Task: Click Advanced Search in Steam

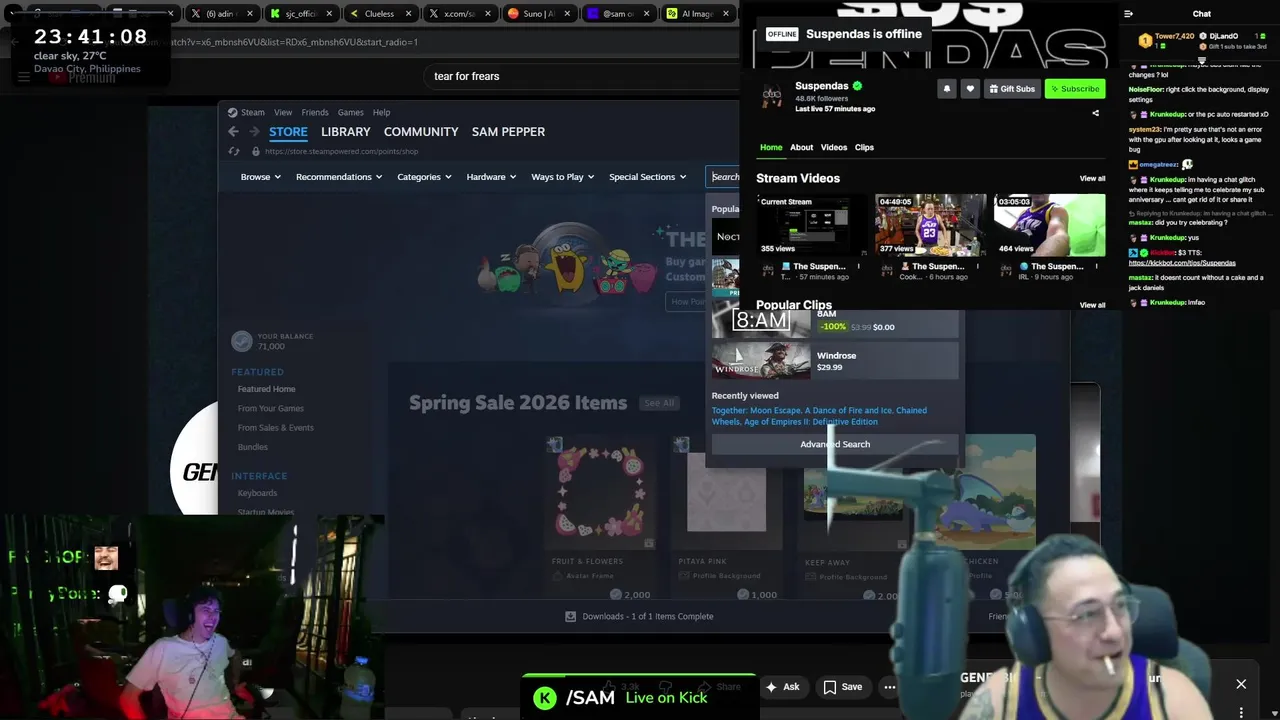Action: click(x=835, y=444)
